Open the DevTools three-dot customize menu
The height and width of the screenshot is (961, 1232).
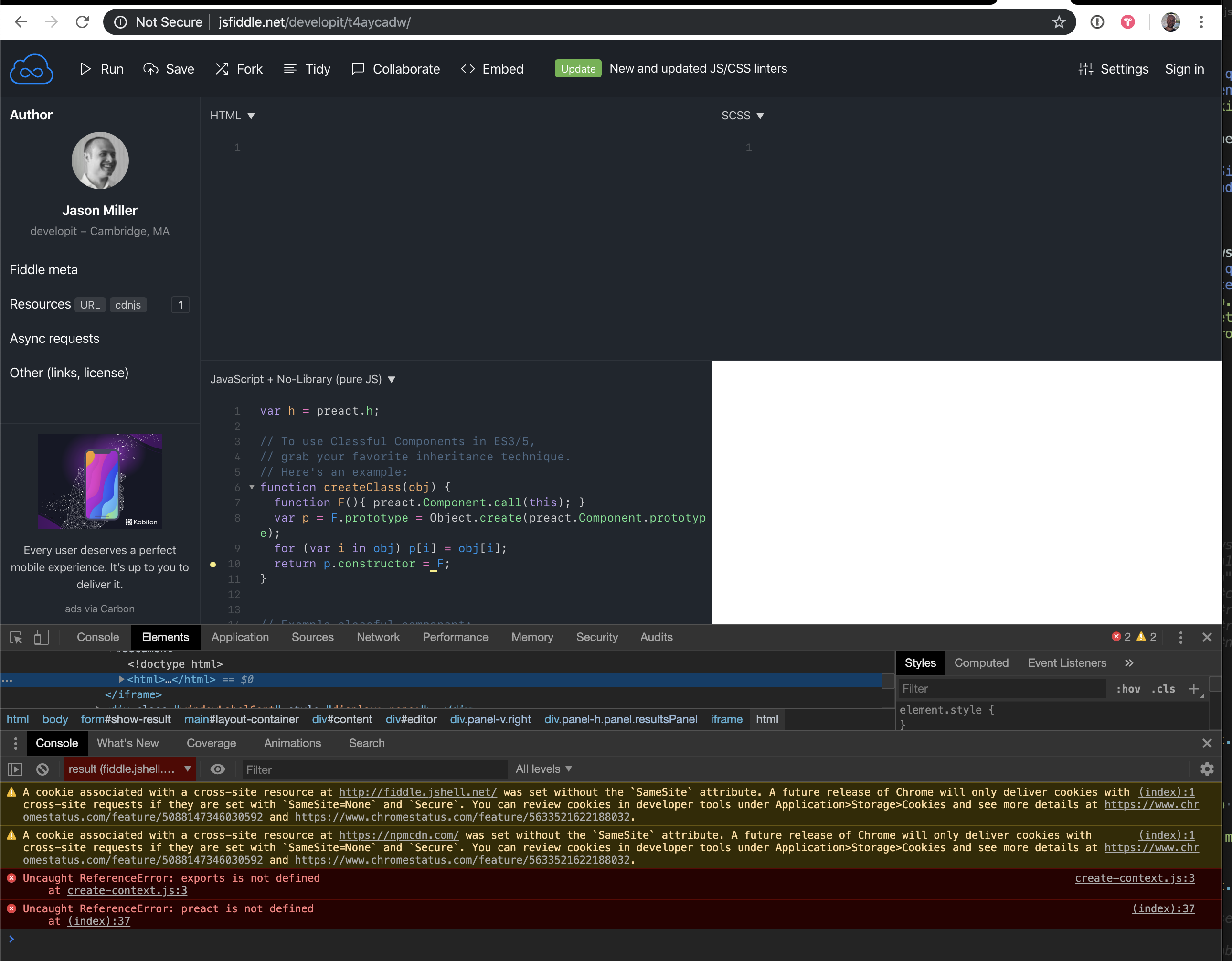coord(1180,637)
